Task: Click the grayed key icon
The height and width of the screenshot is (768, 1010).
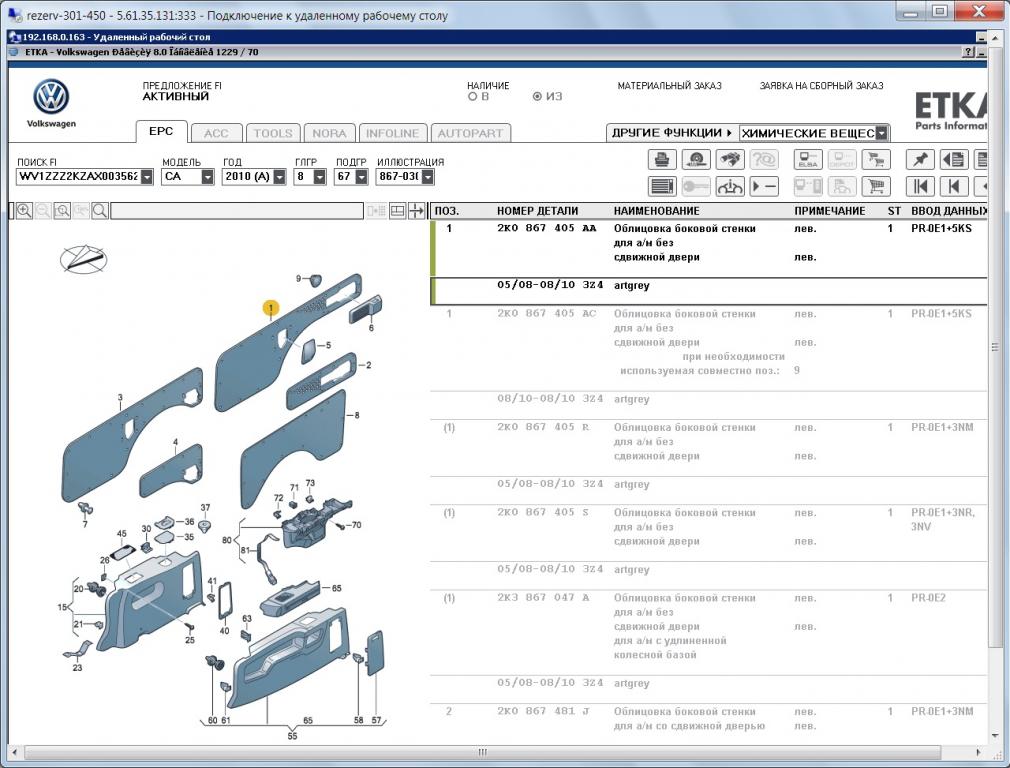Action: tap(696, 186)
